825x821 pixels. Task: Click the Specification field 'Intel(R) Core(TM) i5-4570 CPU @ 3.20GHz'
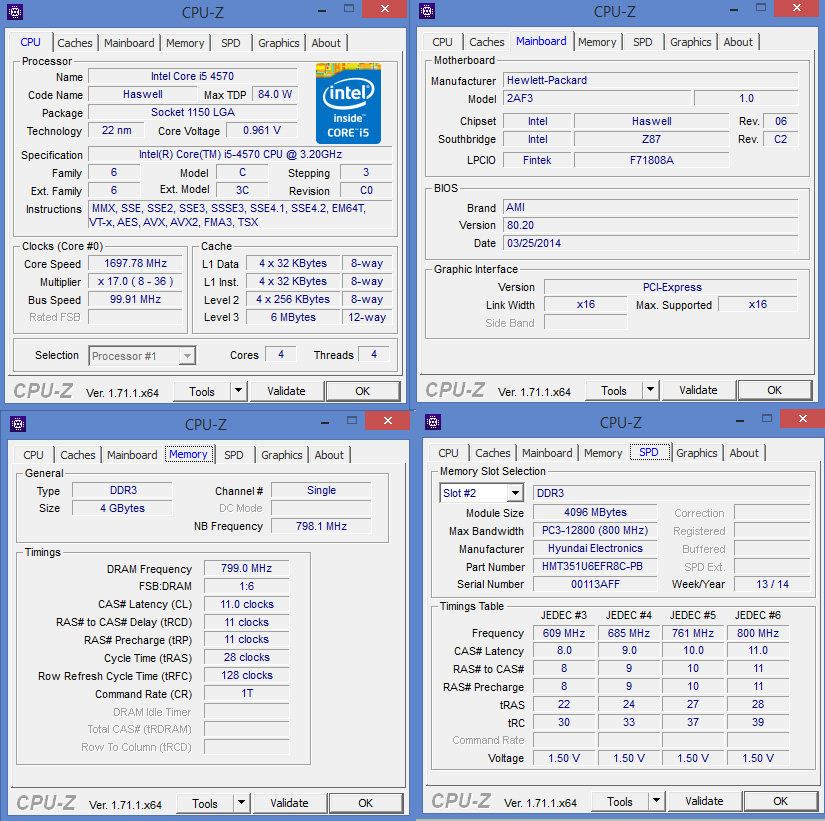240,154
